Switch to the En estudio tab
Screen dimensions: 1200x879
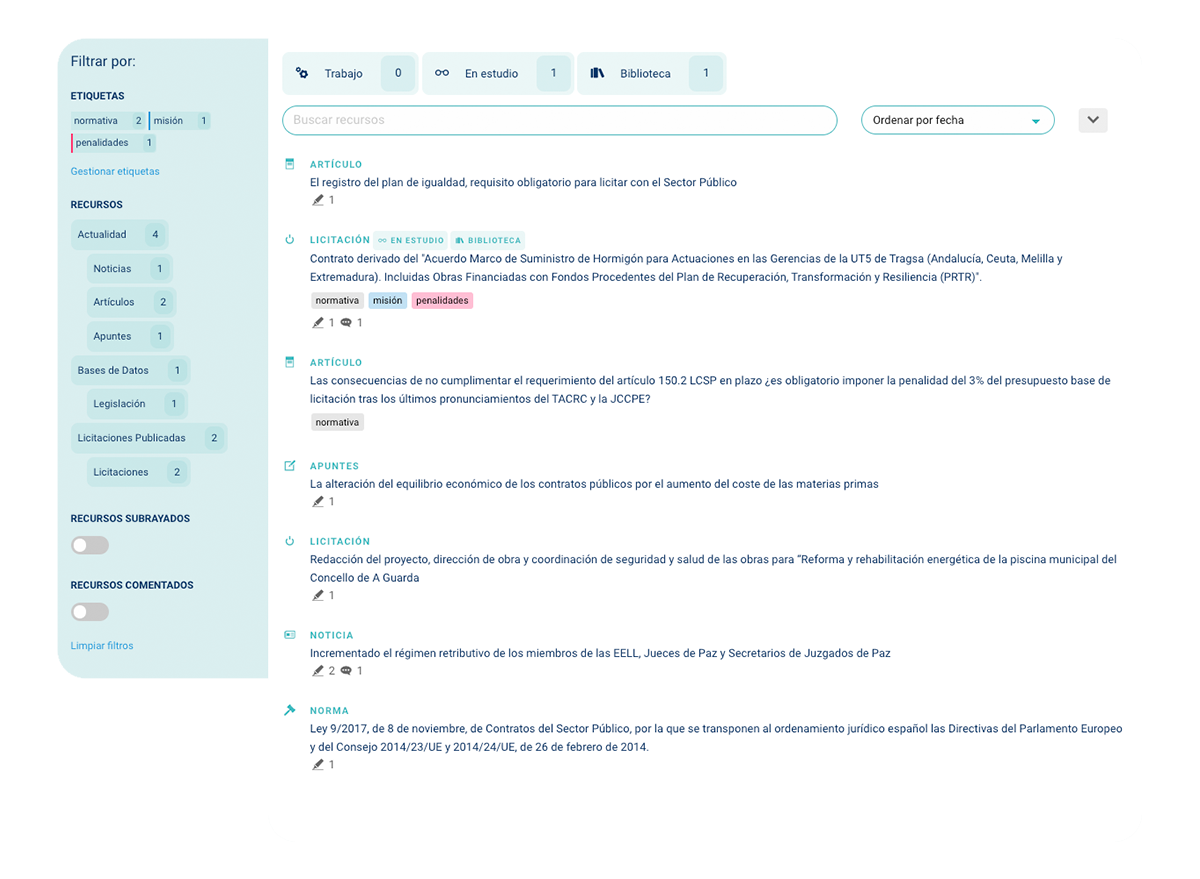[x=498, y=74]
